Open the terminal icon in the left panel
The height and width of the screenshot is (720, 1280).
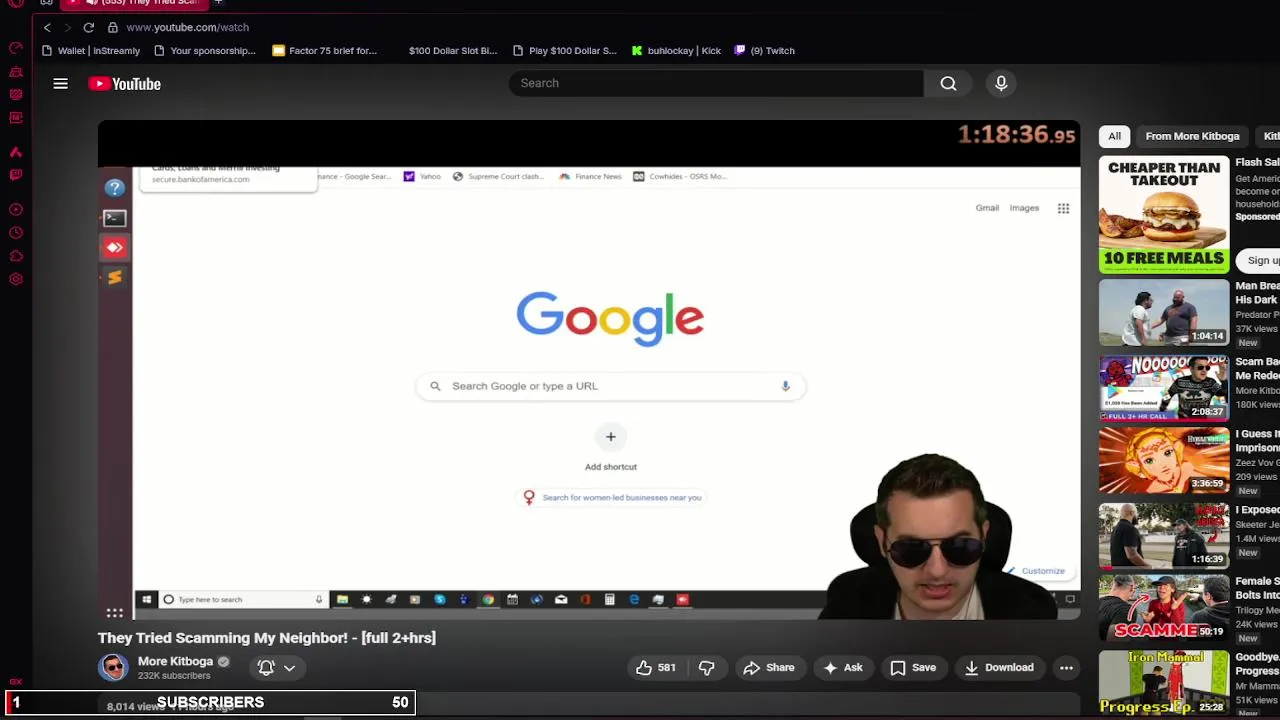click(x=115, y=218)
